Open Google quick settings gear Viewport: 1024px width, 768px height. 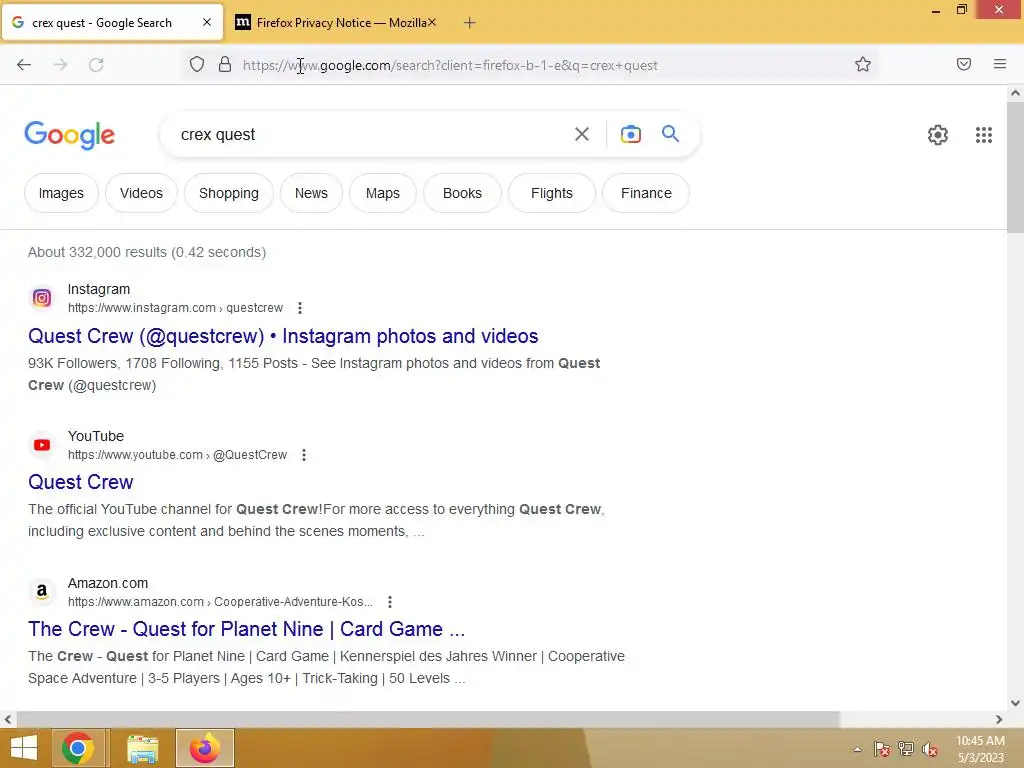[x=937, y=135]
